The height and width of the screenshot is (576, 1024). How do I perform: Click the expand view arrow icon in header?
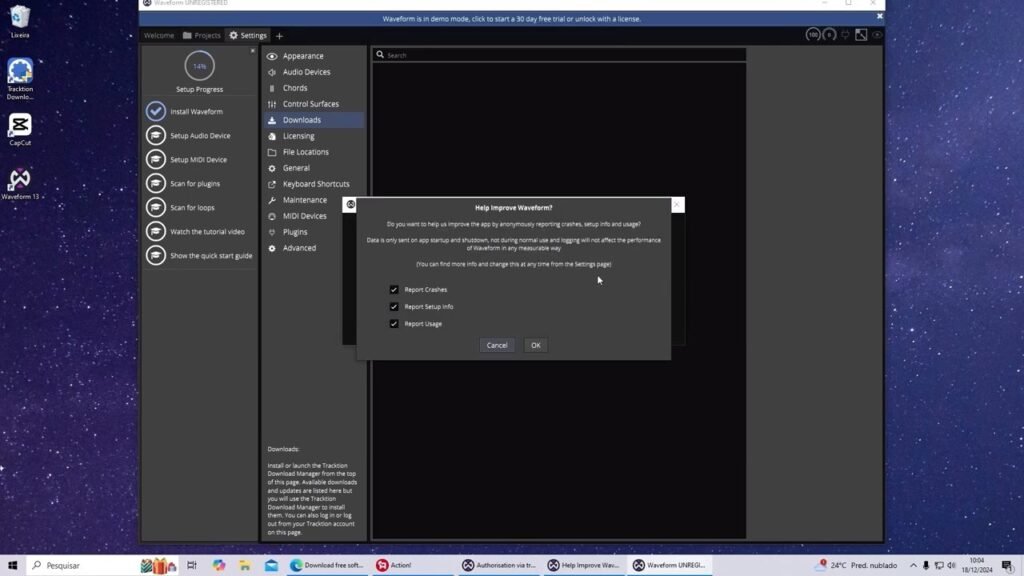click(x=861, y=35)
